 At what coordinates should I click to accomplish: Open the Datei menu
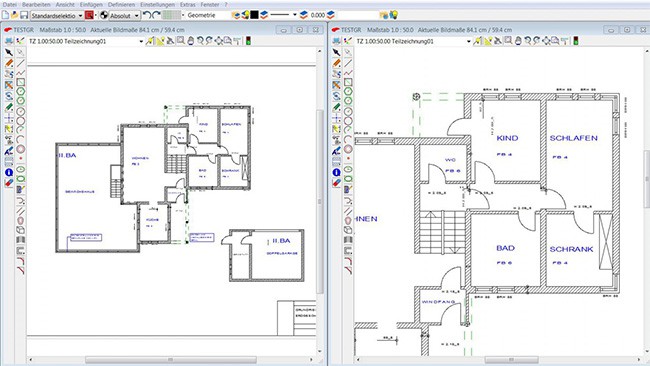click(x=9, y=5)
